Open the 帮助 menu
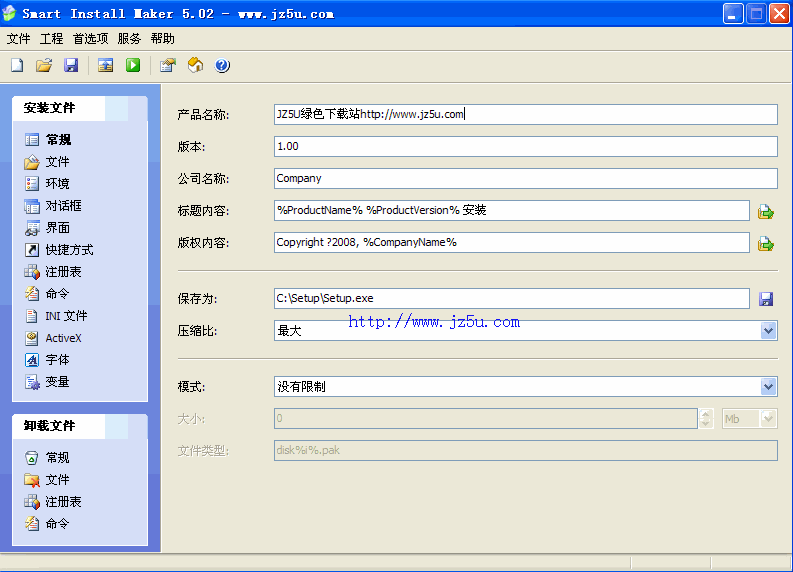793x572 pixels. [x=162, y=38]
